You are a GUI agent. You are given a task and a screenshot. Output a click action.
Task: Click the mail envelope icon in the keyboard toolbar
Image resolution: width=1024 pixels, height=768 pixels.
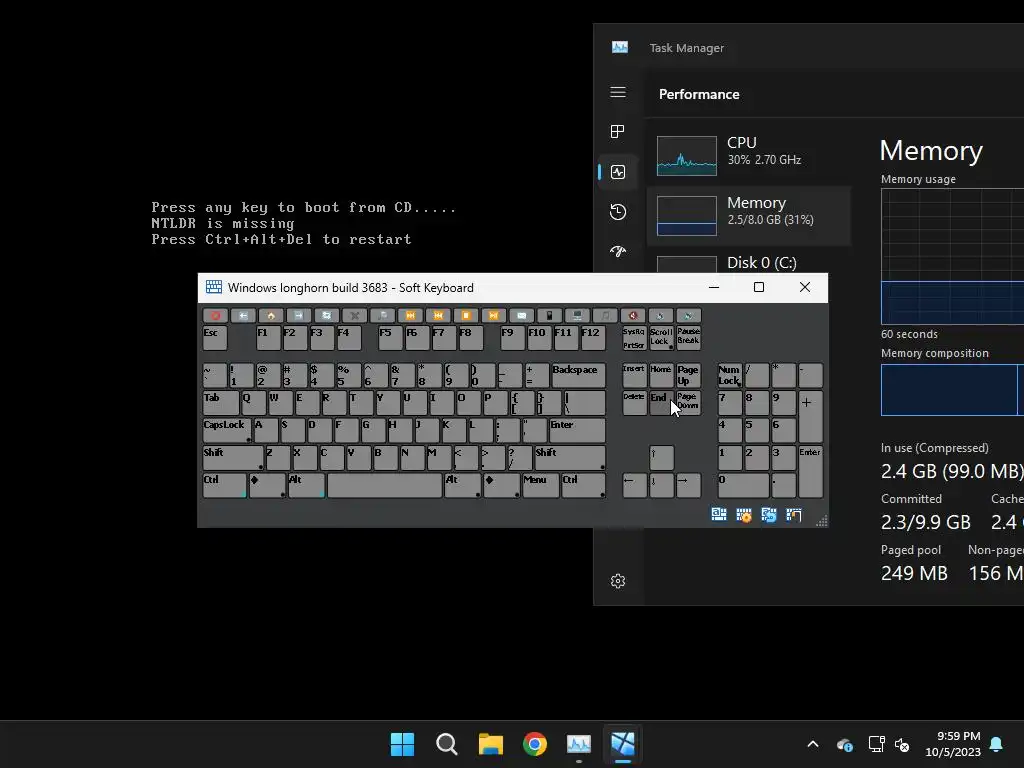pos(521,315)
